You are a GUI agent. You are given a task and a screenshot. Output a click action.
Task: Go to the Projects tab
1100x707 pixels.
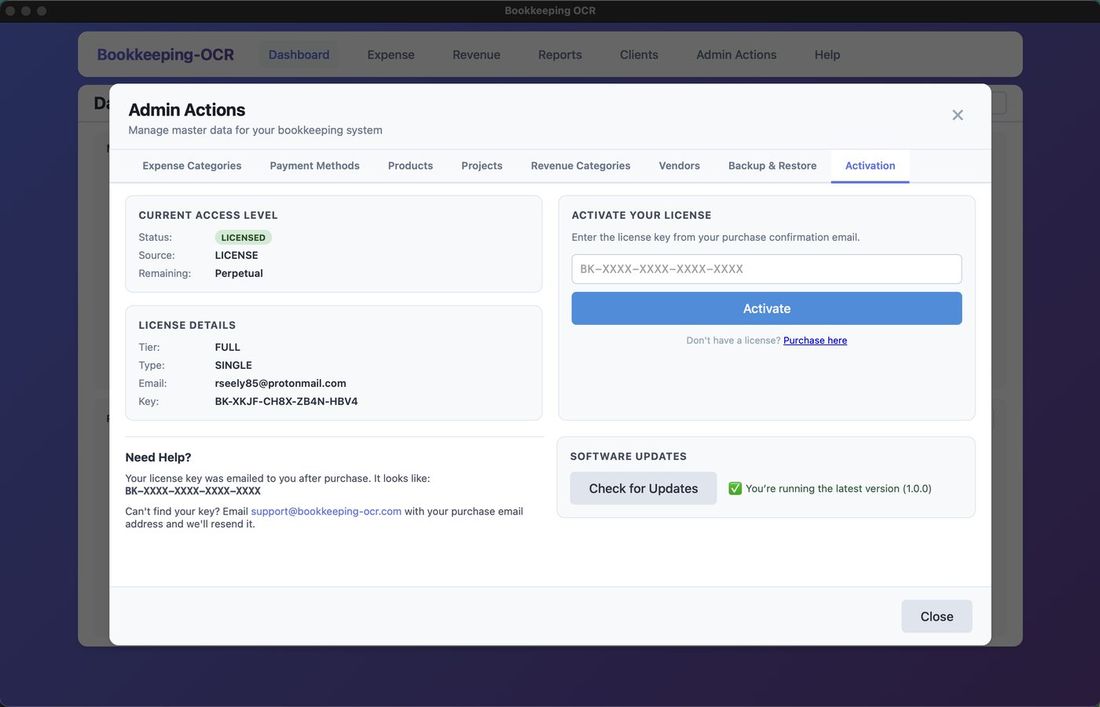tap(482, 166)
